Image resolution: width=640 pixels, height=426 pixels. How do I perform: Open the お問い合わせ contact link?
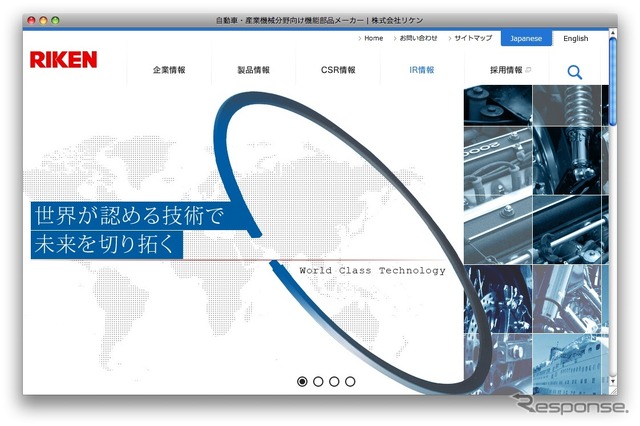418,38
